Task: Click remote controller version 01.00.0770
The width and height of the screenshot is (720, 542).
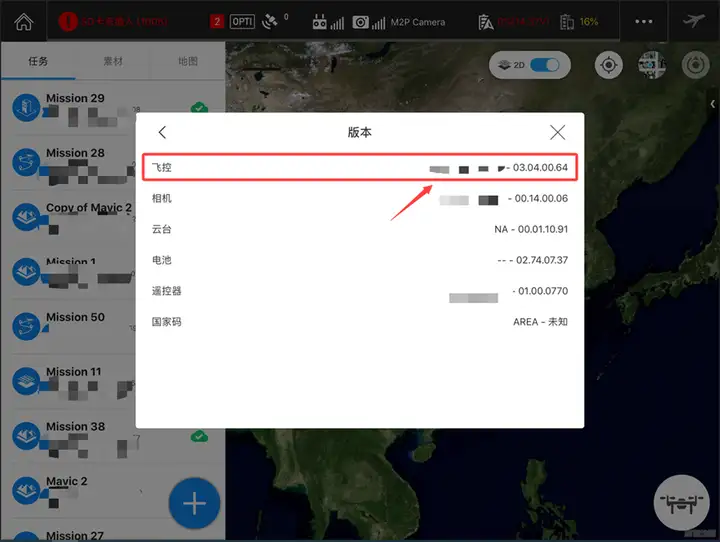Action: point(543,291)
